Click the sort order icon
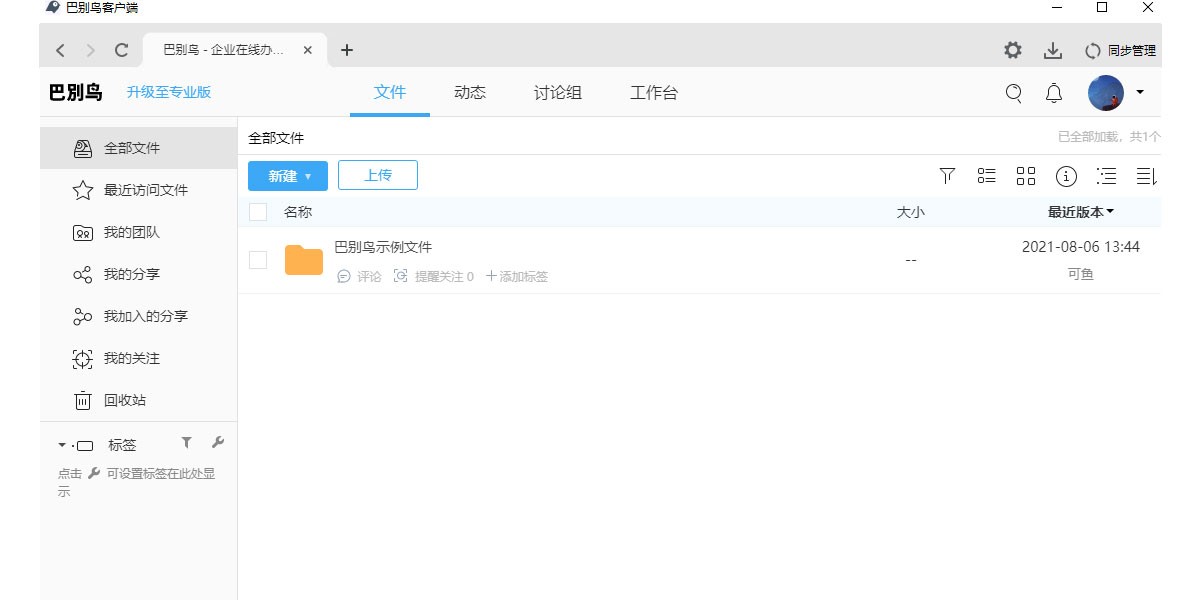This screenshot has height=600, width=1200. click(x=1147, y=176)
